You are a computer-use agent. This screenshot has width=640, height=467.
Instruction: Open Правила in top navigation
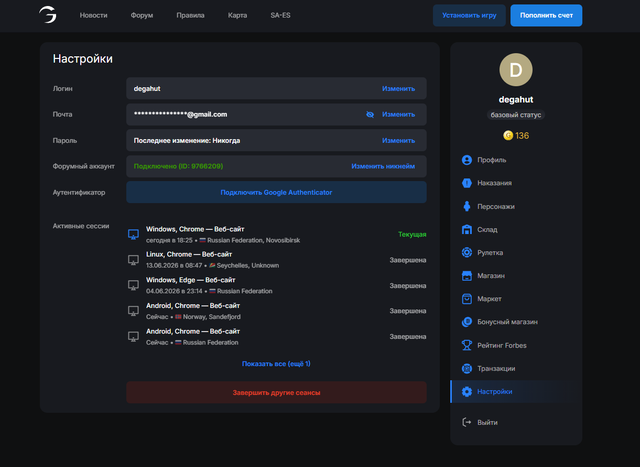pyautogui.click(x=190, y=15)
